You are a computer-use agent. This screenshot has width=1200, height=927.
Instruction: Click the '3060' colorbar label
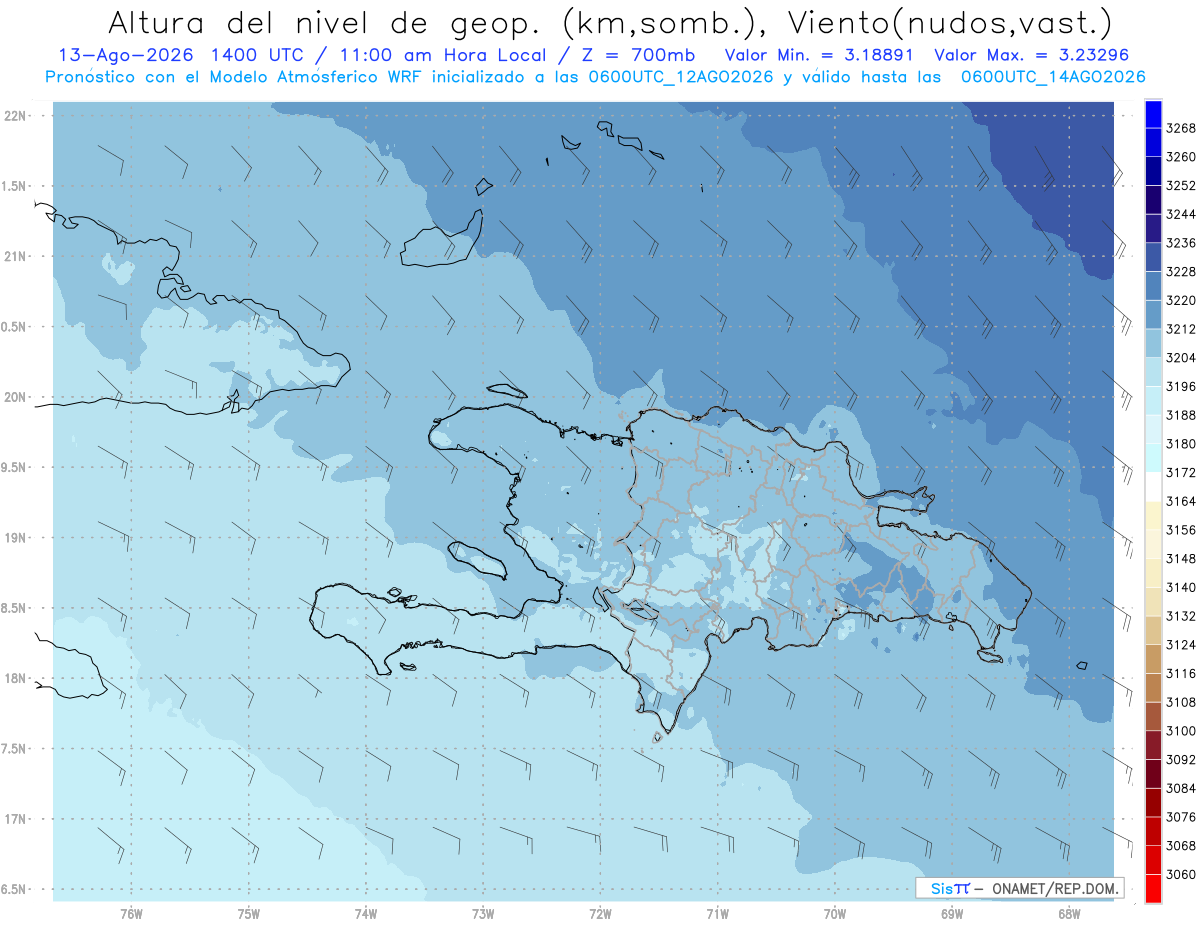tap(1181, 874)
